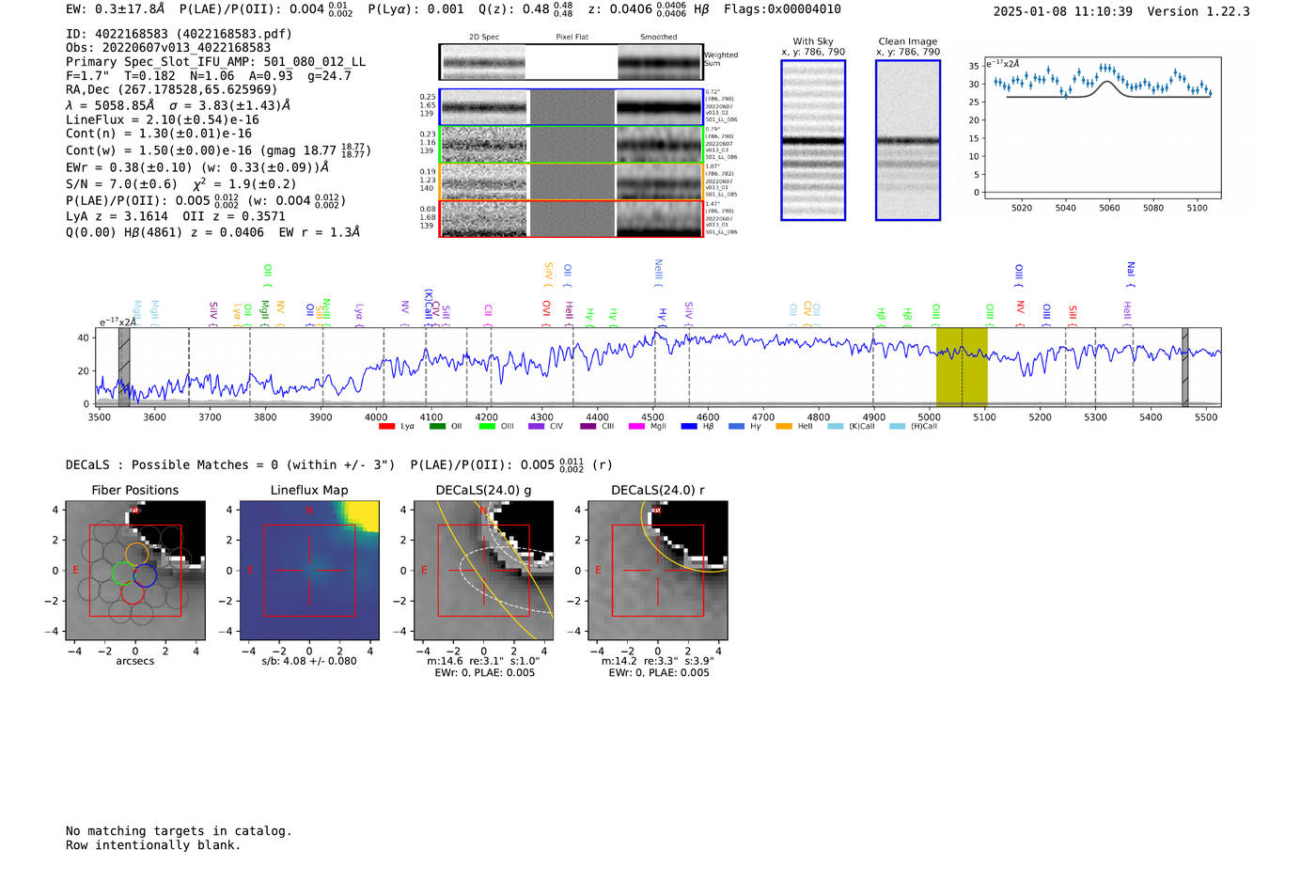Click the red fiber circle in Fiber Positions

click(133, 591)
